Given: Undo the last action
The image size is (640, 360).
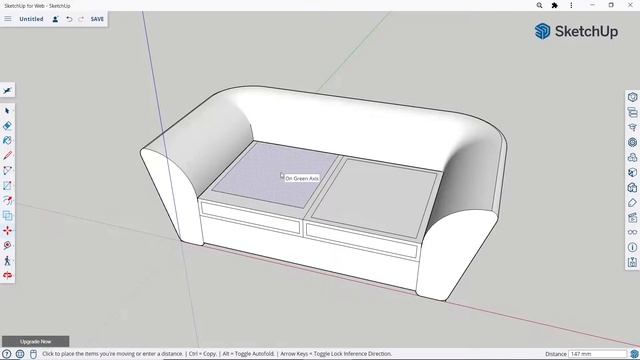Looking at the screenshot, I should tap(69, 19).
